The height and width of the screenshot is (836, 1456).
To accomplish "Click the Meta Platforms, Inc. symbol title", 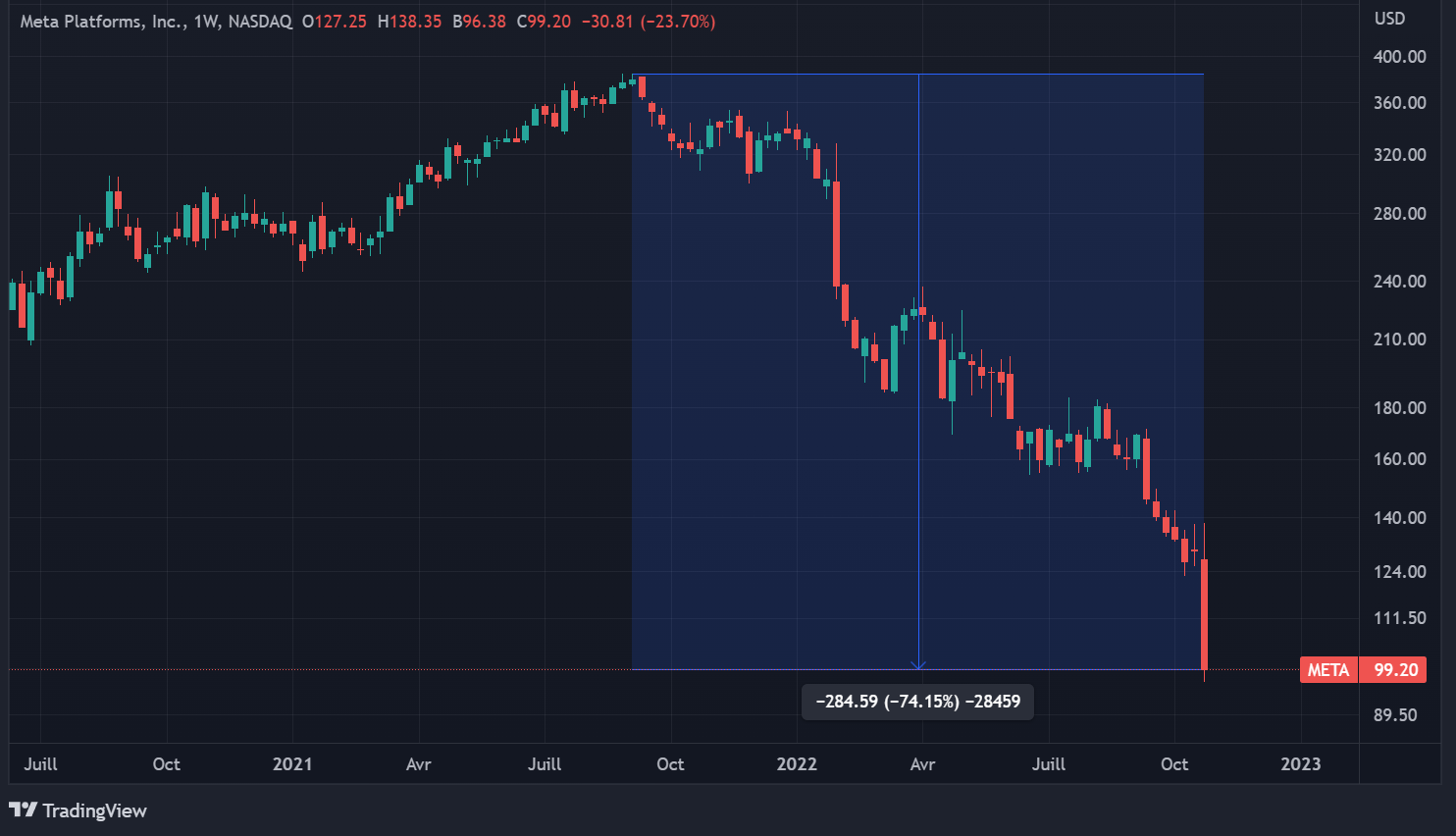I will [102, 22].
